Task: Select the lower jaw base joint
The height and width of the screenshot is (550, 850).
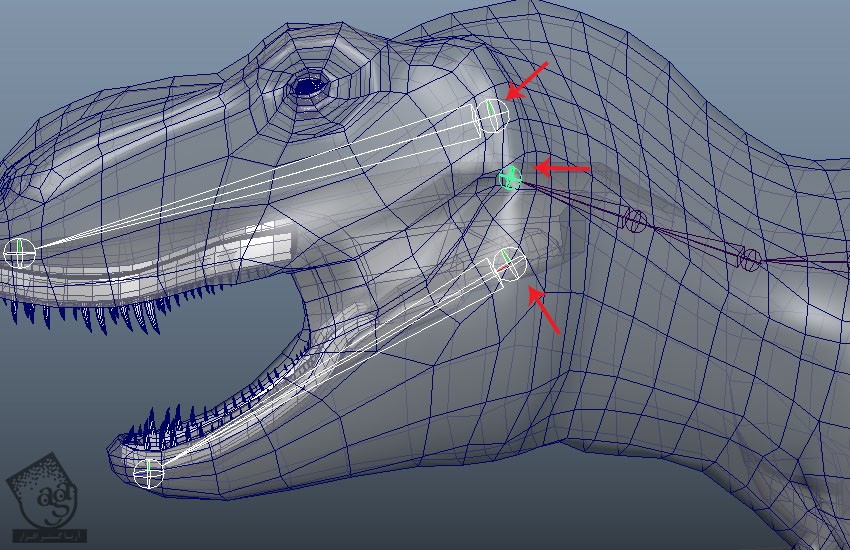Action: [x=509, y=263]
